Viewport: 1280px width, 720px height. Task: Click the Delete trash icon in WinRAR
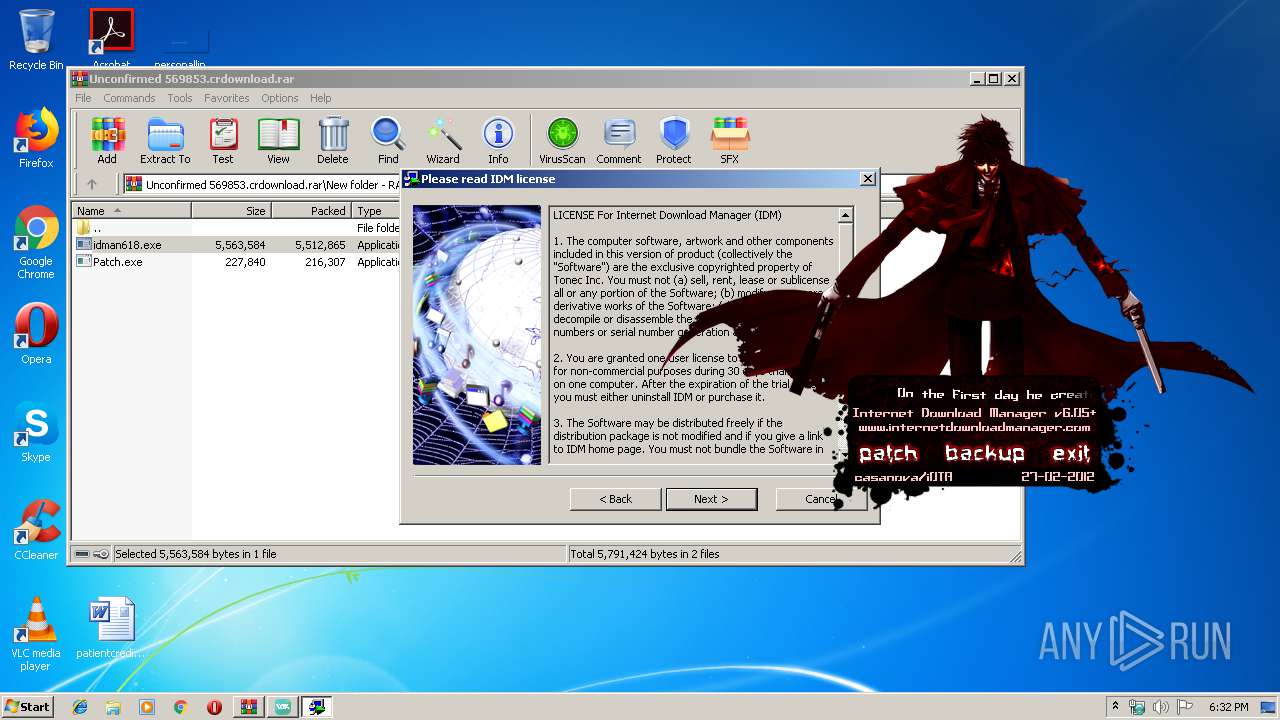(x=333, y=140)
